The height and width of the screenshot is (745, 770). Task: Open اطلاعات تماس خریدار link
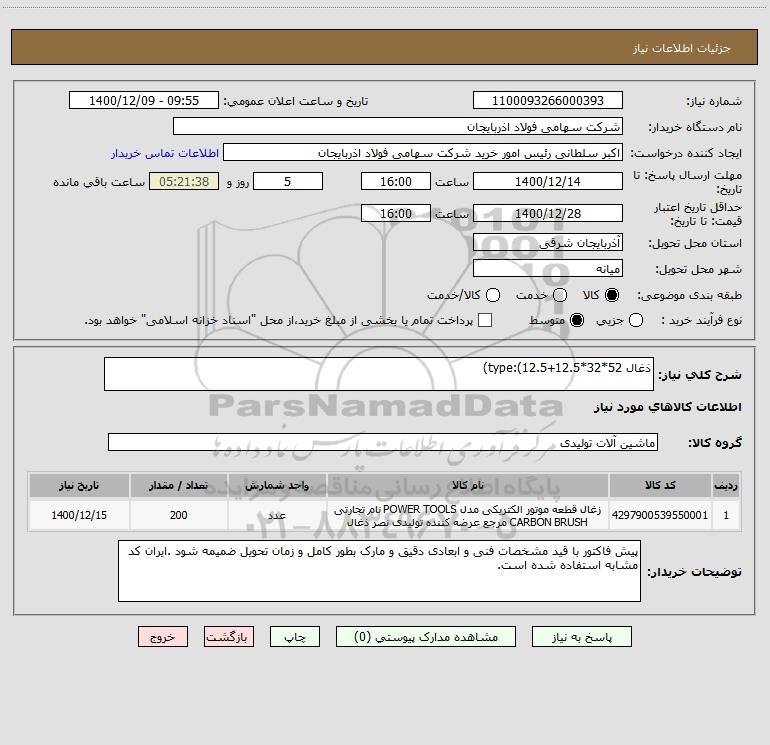(165, 153)
